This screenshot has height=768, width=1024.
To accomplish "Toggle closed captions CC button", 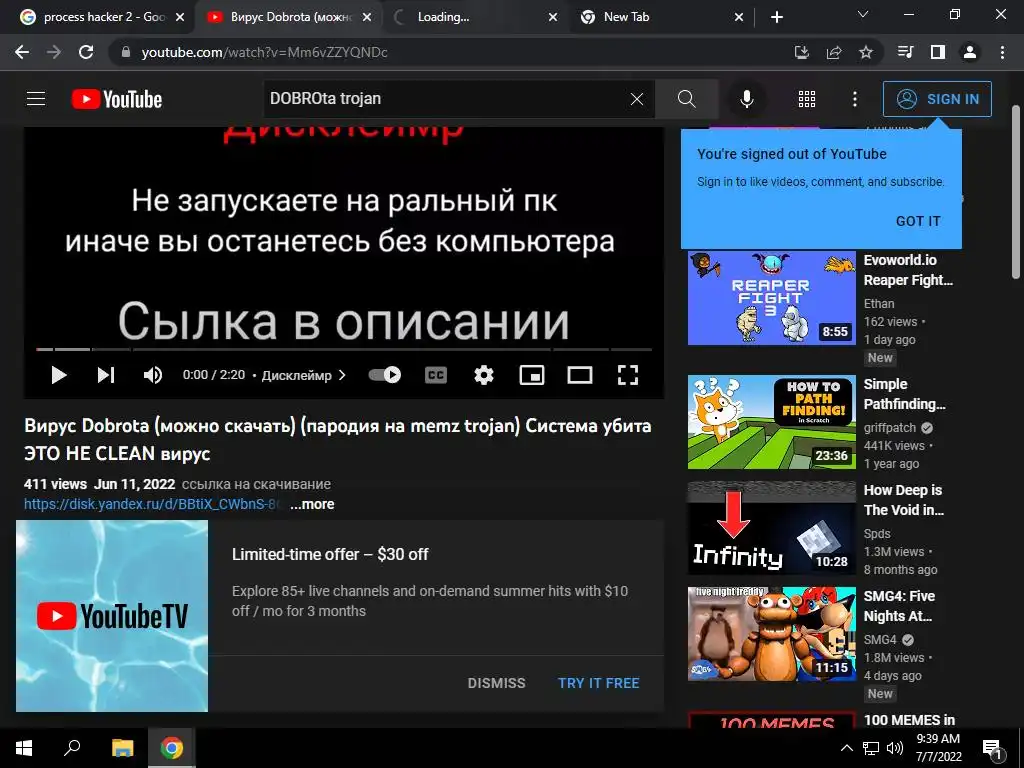I will (436, 375).
